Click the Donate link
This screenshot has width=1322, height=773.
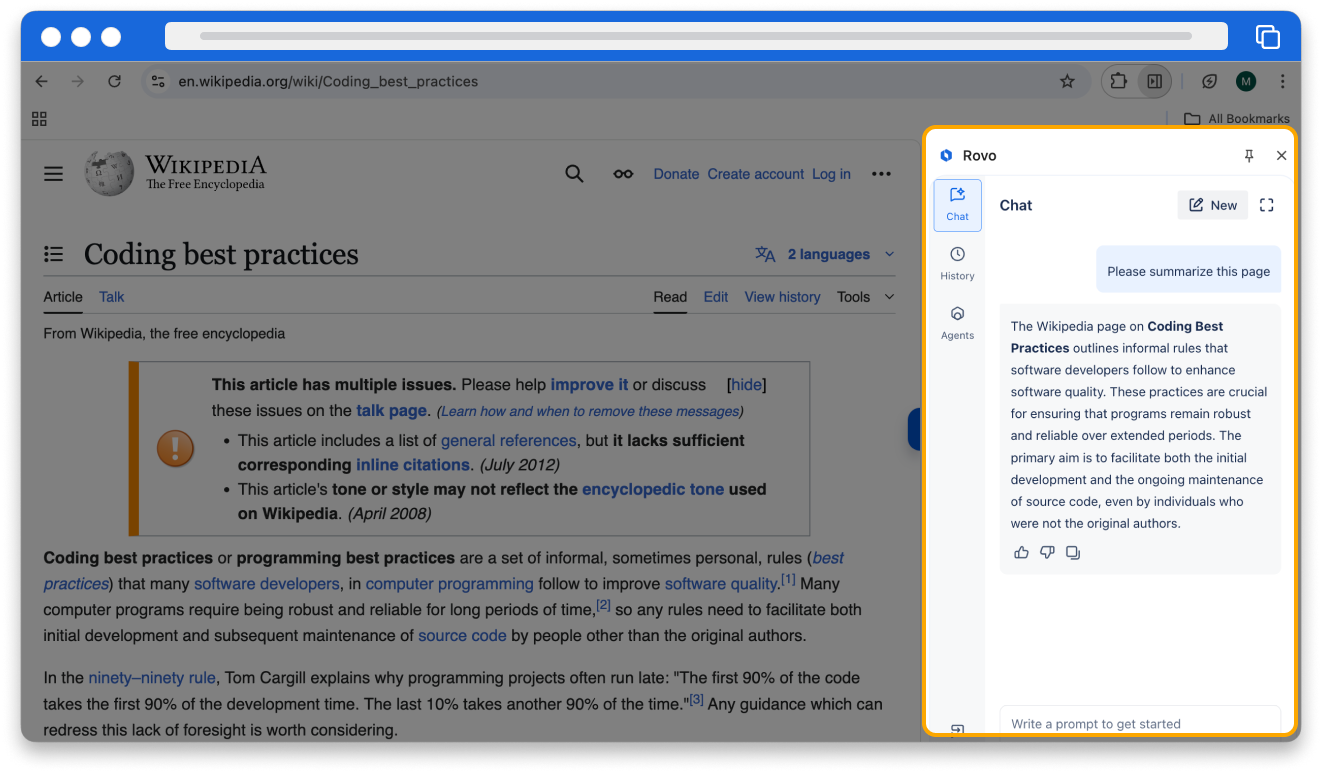pyautogui.click(x=676, y=174)
